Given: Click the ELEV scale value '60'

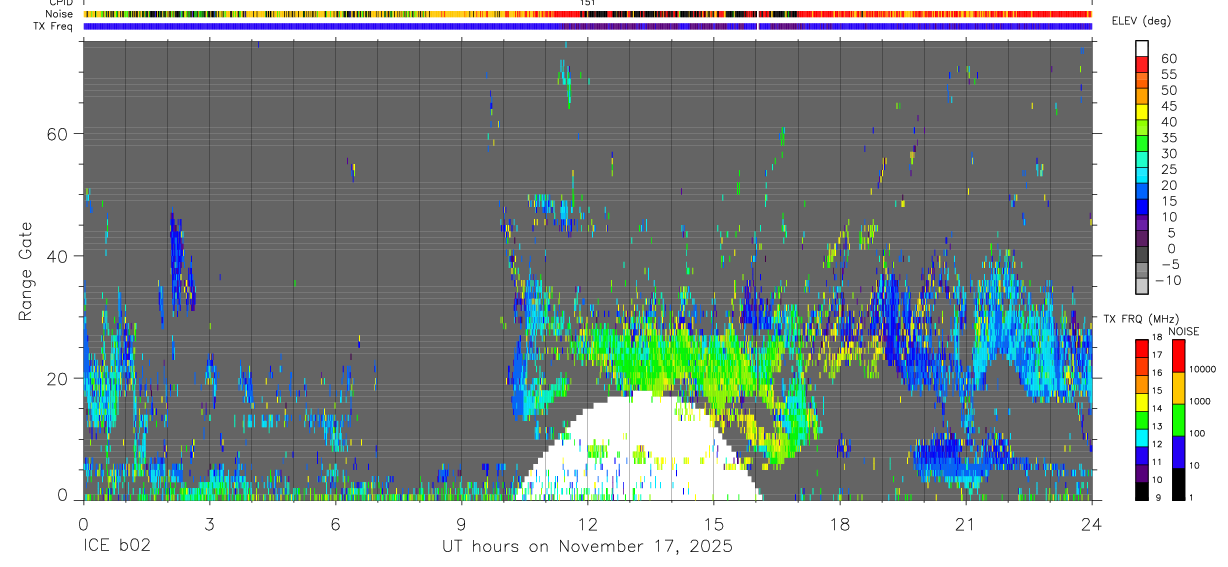Looking at the screenshot, I should point(1167,59).
